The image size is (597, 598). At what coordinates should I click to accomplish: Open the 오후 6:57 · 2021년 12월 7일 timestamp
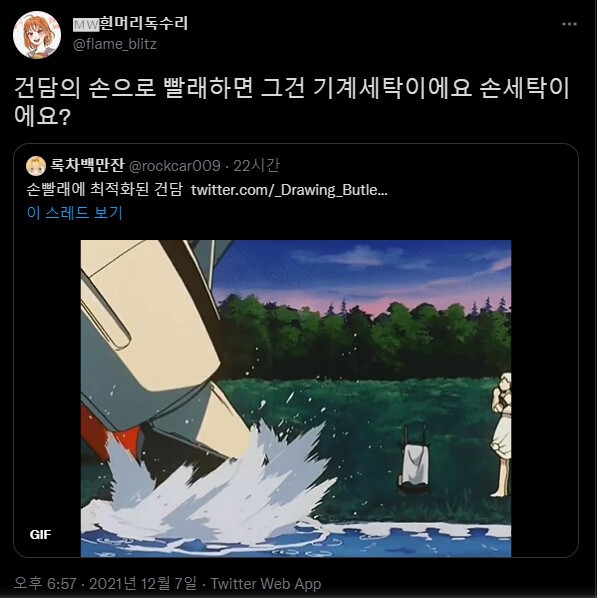pos(105,584)
